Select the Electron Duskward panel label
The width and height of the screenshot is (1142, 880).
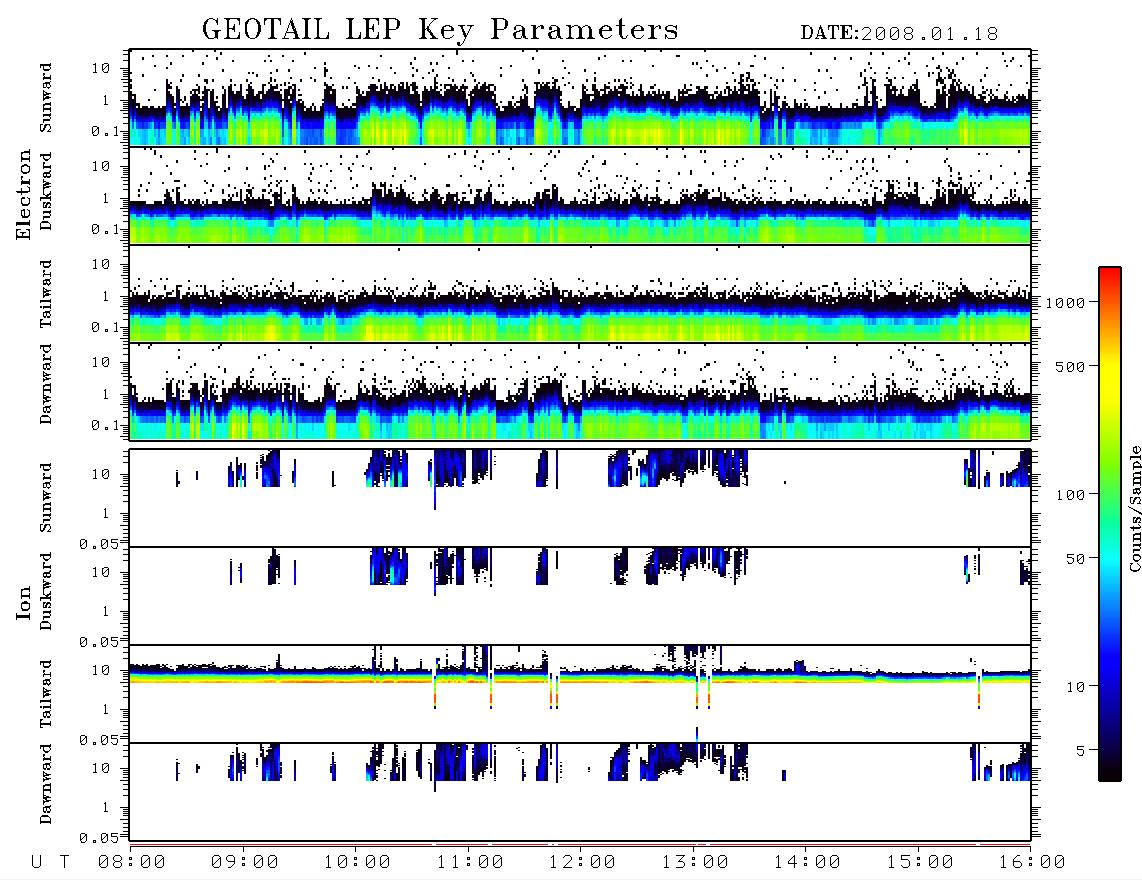[x=46, y=192]
